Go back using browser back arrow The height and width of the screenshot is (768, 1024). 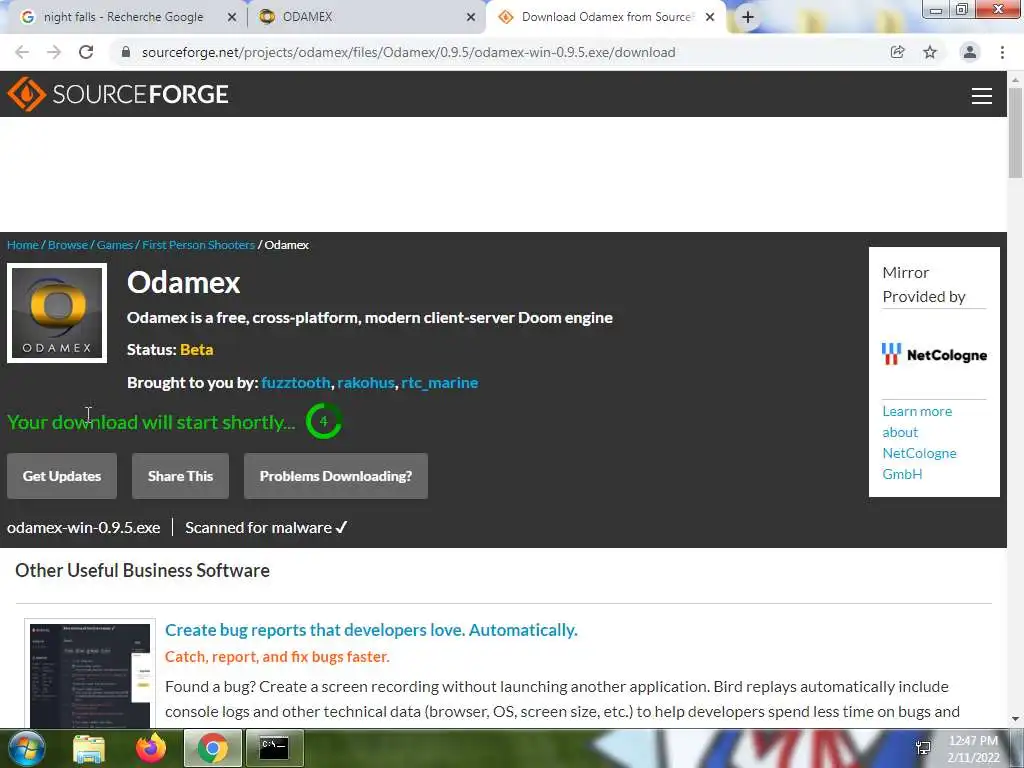pyautogui.click(x=22, y=52)
